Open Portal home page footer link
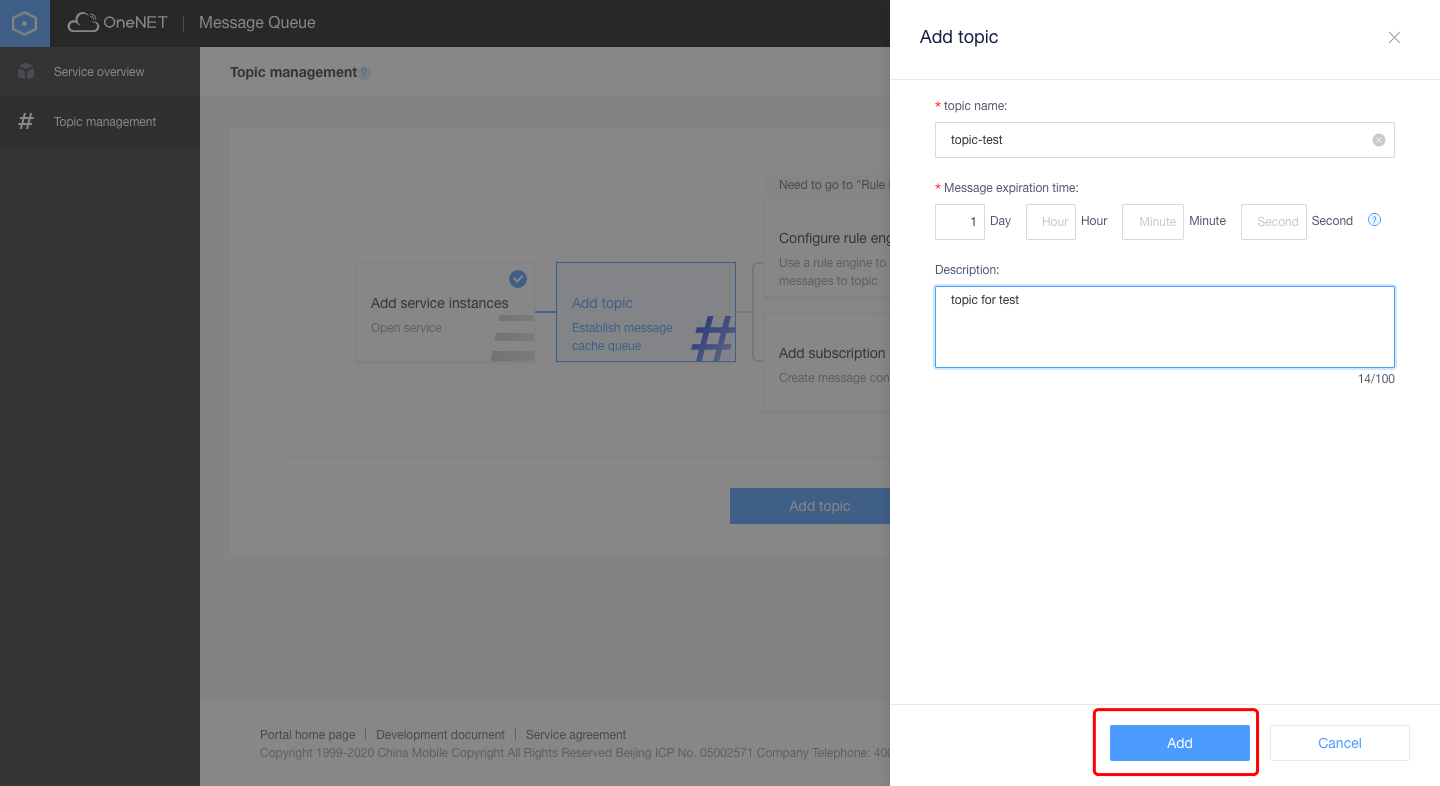The image size is (1440, 786). (308, 735)
